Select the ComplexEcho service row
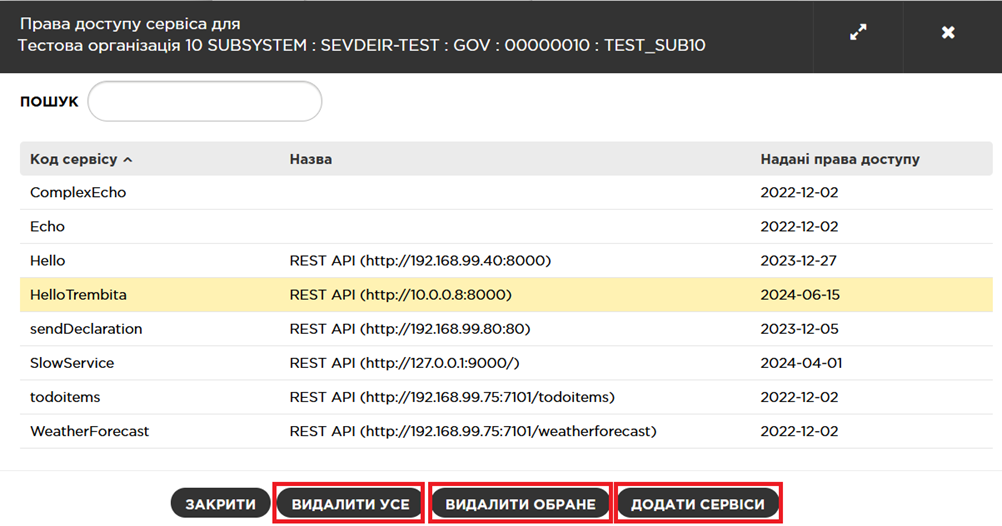 pyautogui.click(x=78, y=192)
